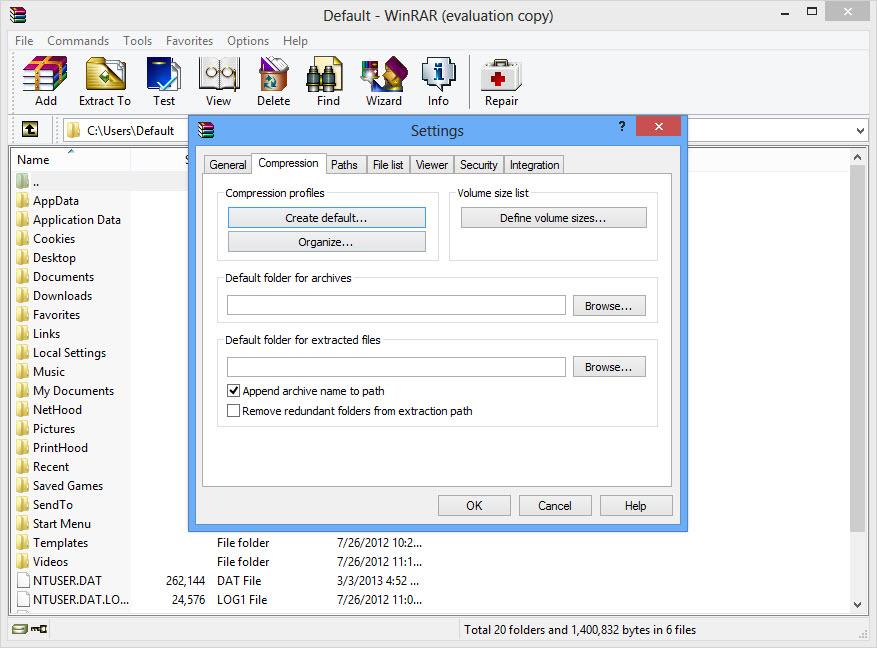
Task: Browse for default archives folder
Action: click(609, 306)
